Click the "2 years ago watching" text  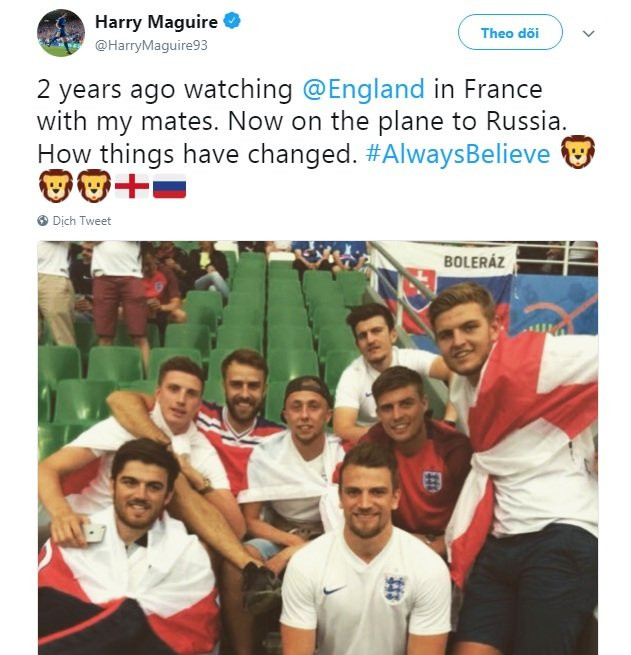coord(164,89)
